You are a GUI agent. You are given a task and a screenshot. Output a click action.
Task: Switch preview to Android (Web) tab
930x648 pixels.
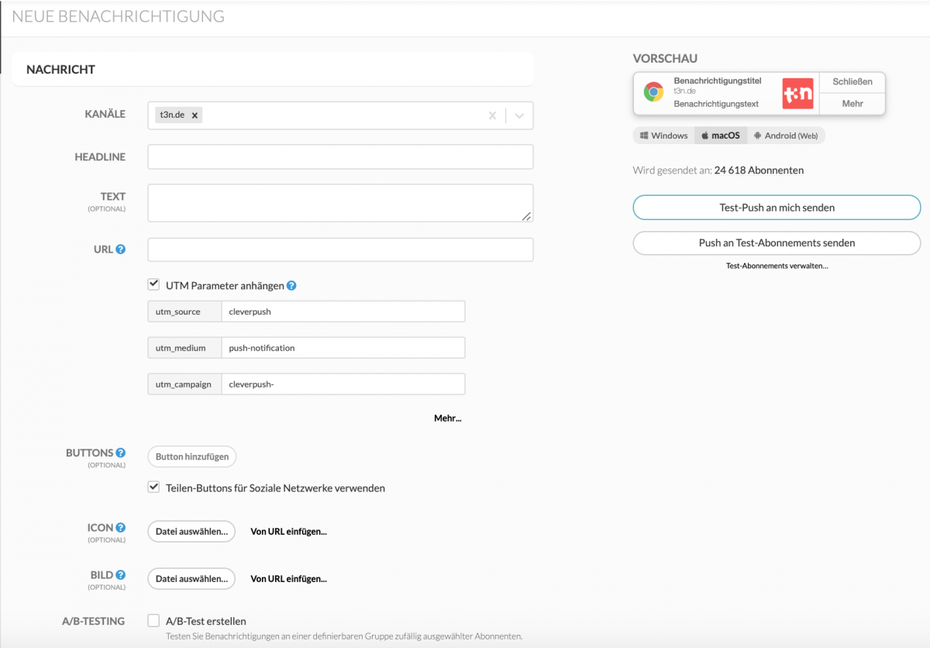click(x=786, y=136)
